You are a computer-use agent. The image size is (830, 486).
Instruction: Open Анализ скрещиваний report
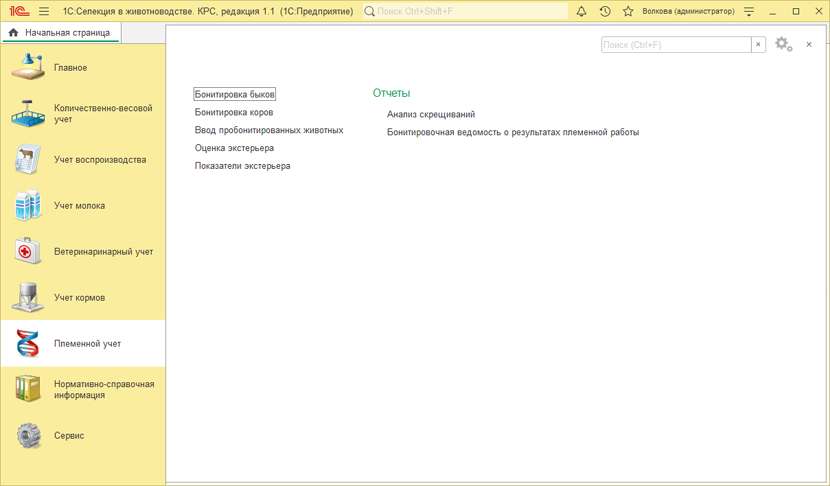(x=431, y=114)
